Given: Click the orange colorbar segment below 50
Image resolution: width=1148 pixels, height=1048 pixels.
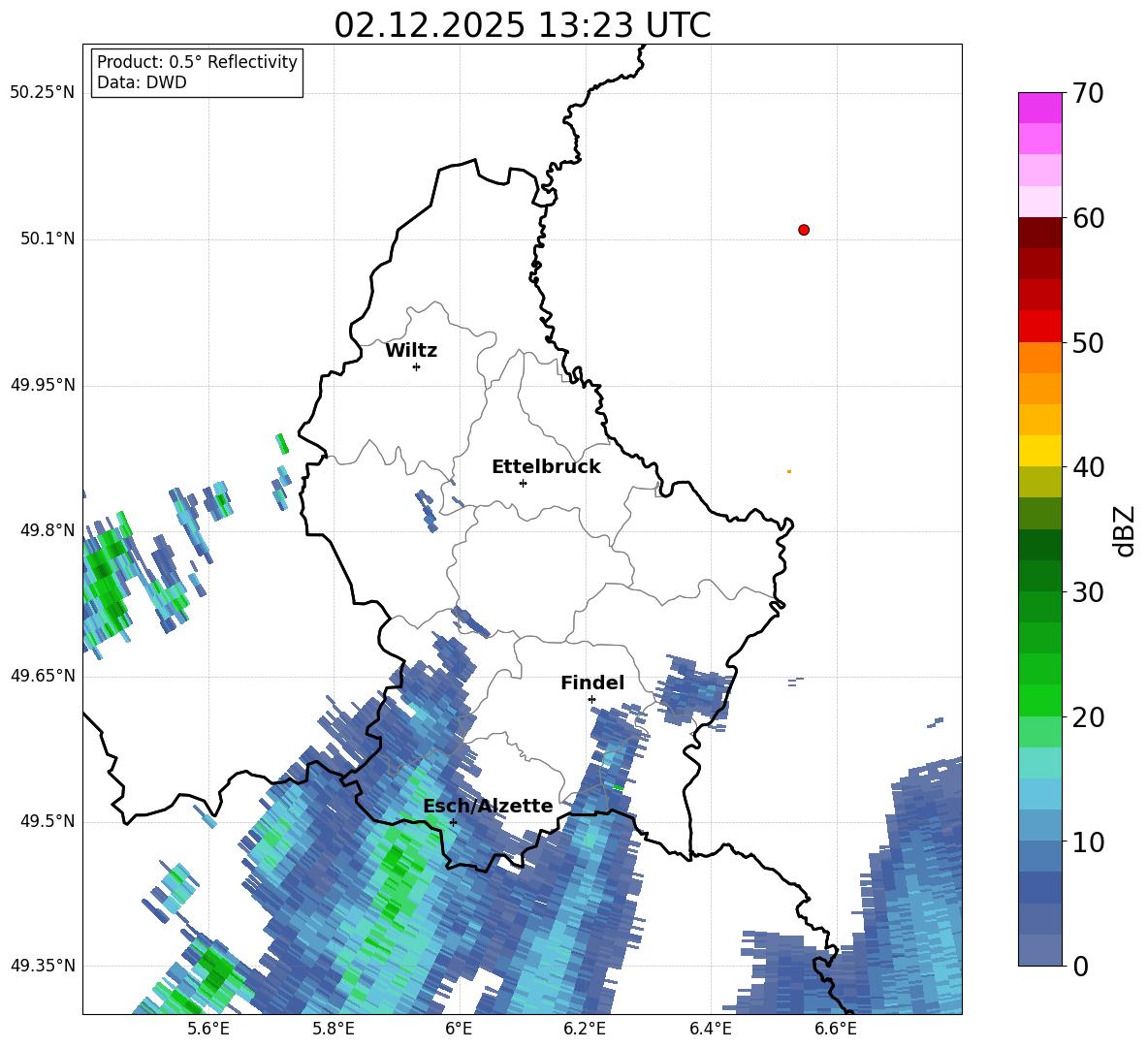Looking at the screenshot, I should [1039, 357].
